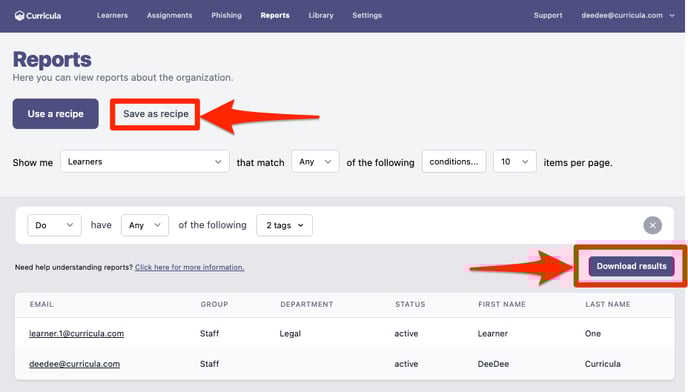Click the EMAIL column header

tap(42, 304)
